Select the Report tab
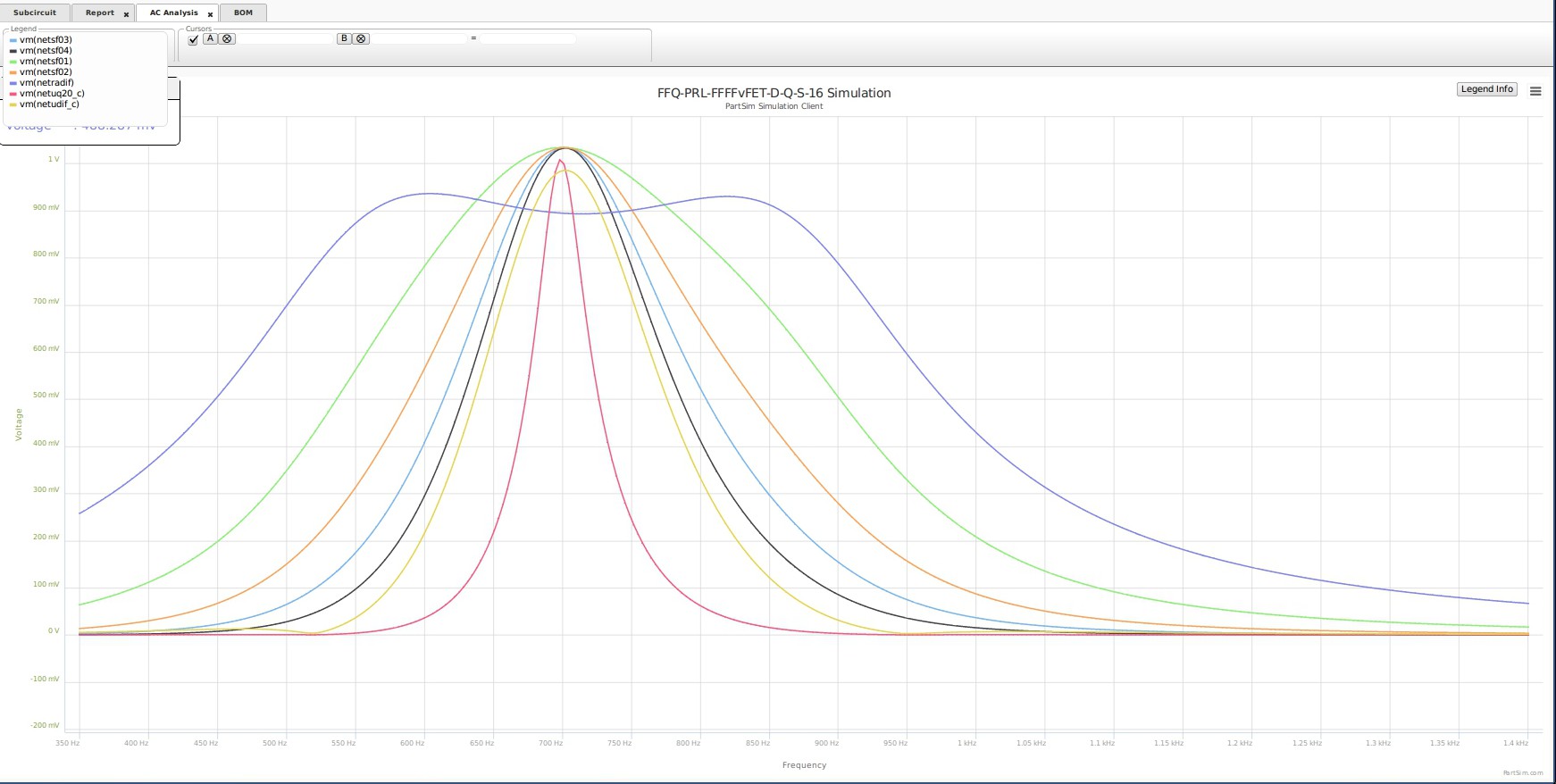The height and width of the screenshot is (784, 1556). coord(99,13)
